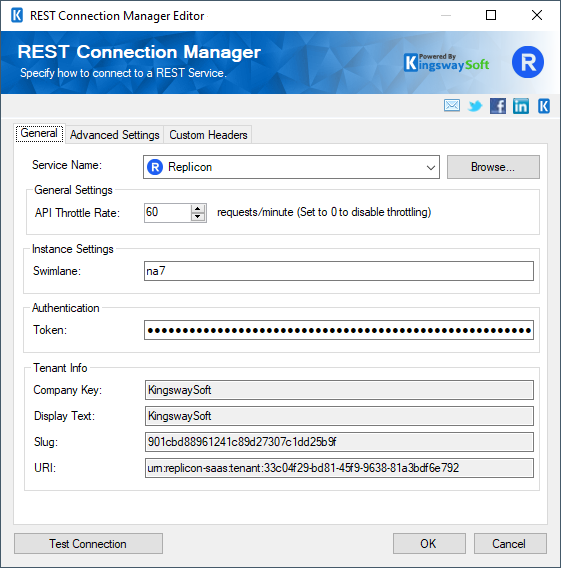The image size is (561, 568).
Task: Click the 'Tenant Info' group label
Action: click(60, 368)
